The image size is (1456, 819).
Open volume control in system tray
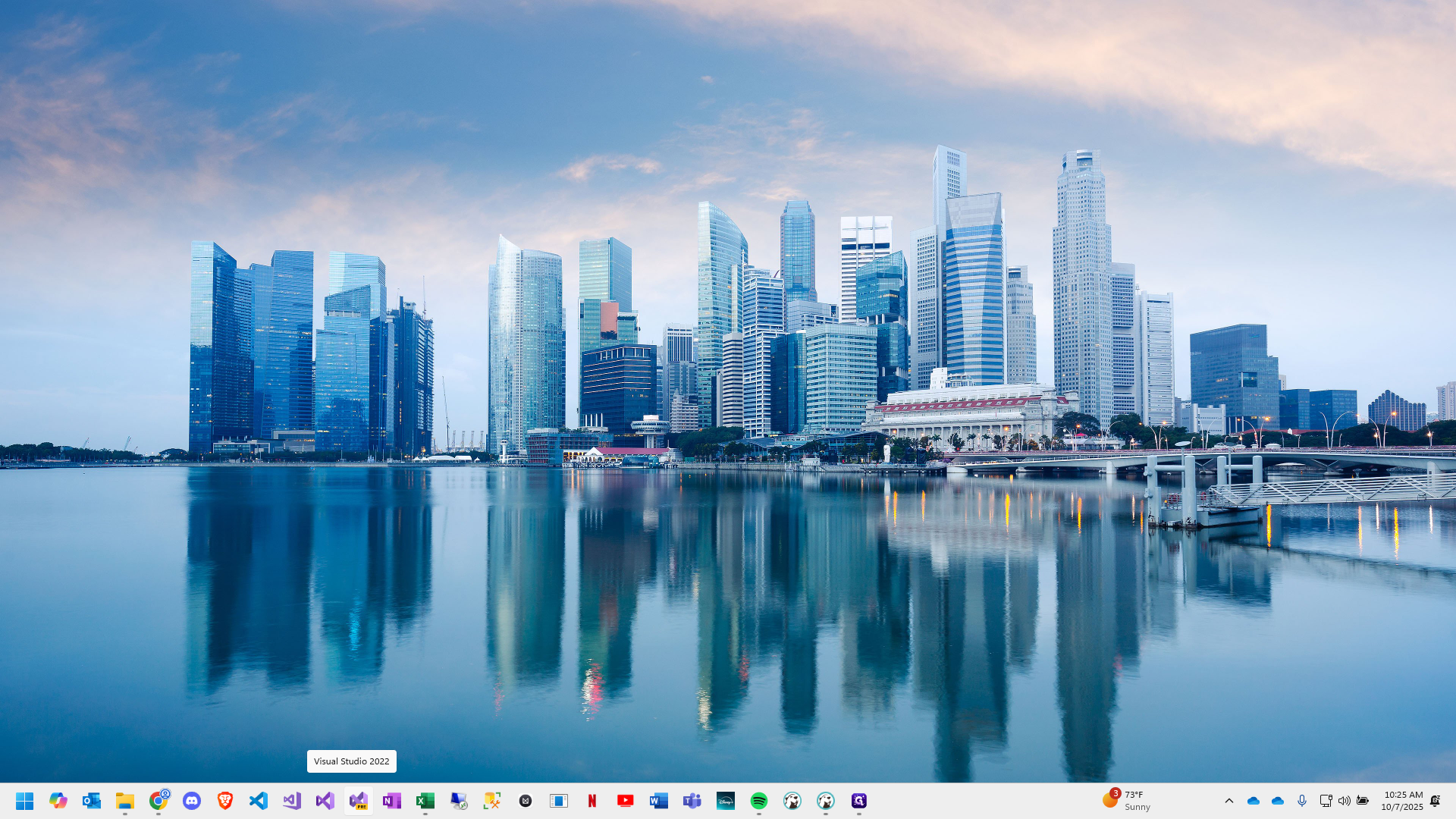[1345, 801]
